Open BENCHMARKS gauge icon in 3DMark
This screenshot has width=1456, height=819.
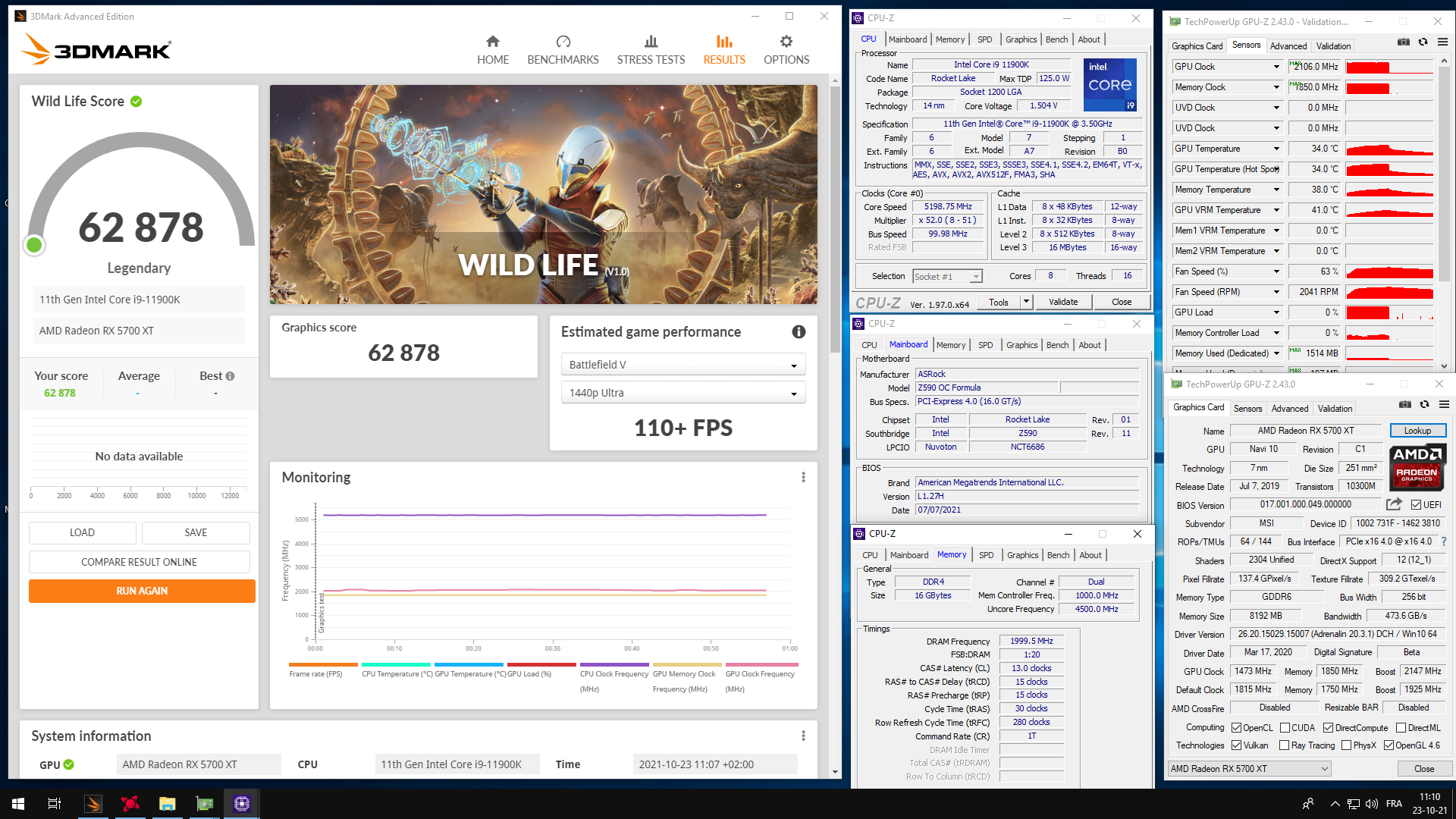tap(563, 42)
